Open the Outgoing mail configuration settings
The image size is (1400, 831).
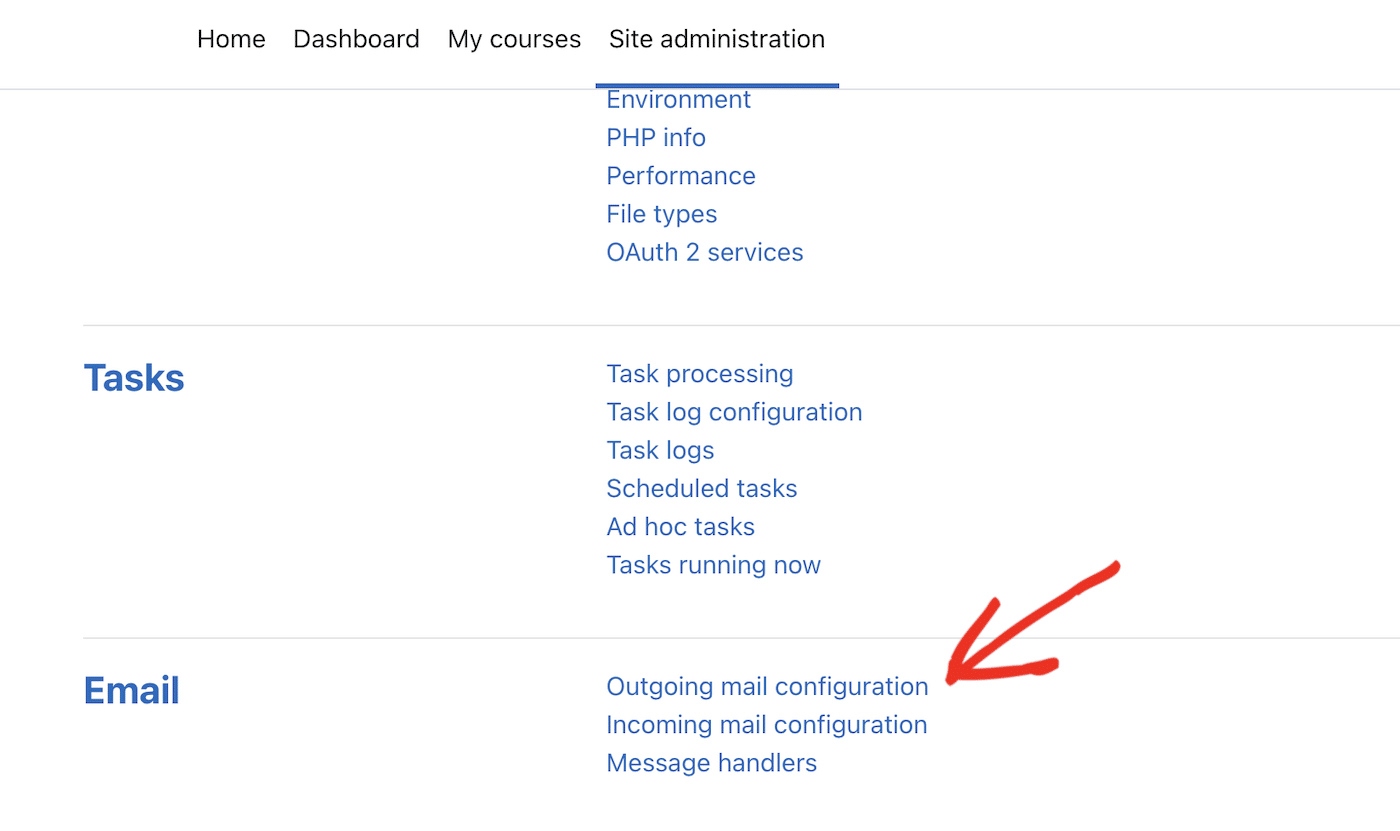[767, 687]
